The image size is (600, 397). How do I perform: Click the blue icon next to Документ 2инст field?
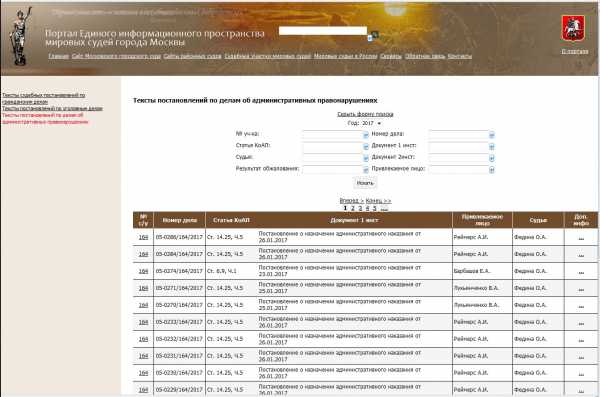492,158
